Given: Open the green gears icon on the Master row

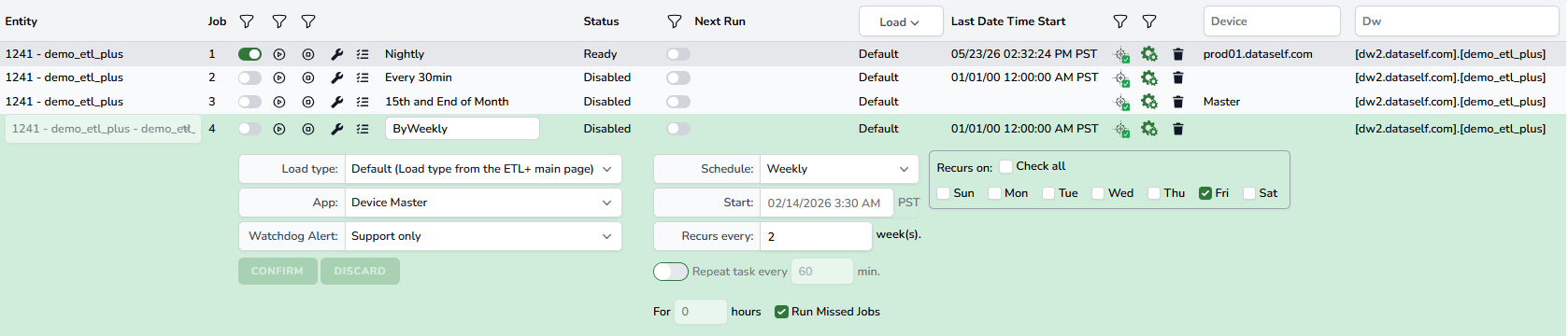Looking at the screenshot, I should coord(1149,102).
